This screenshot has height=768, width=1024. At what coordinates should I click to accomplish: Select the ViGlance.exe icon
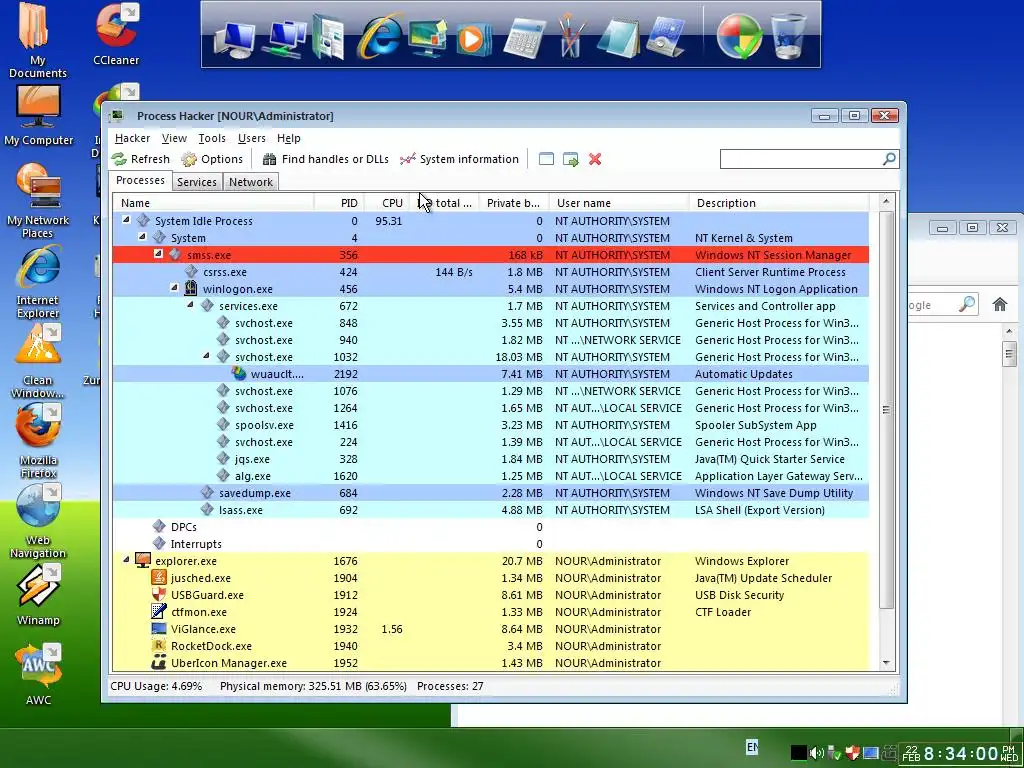pyautogui.click(x=159, y=628)
